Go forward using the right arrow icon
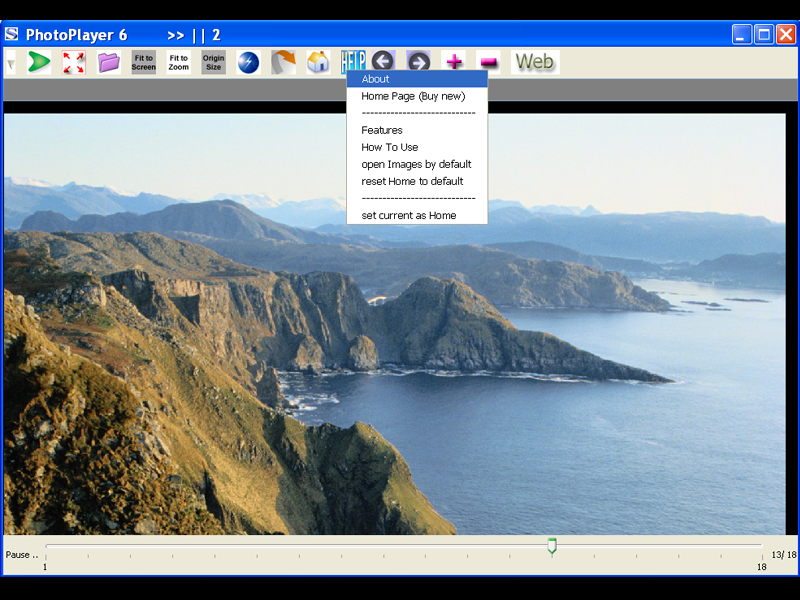This screenshot has height=600, width=800. click(417, 61)
